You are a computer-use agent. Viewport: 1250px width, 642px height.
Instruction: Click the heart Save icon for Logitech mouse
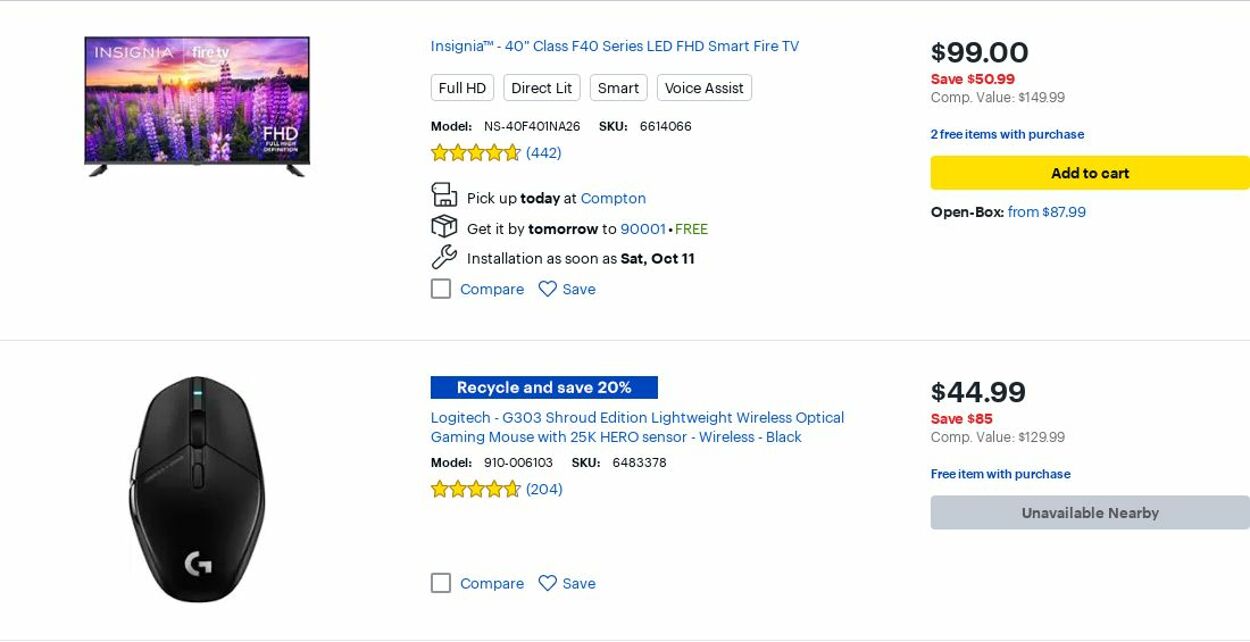547,583
